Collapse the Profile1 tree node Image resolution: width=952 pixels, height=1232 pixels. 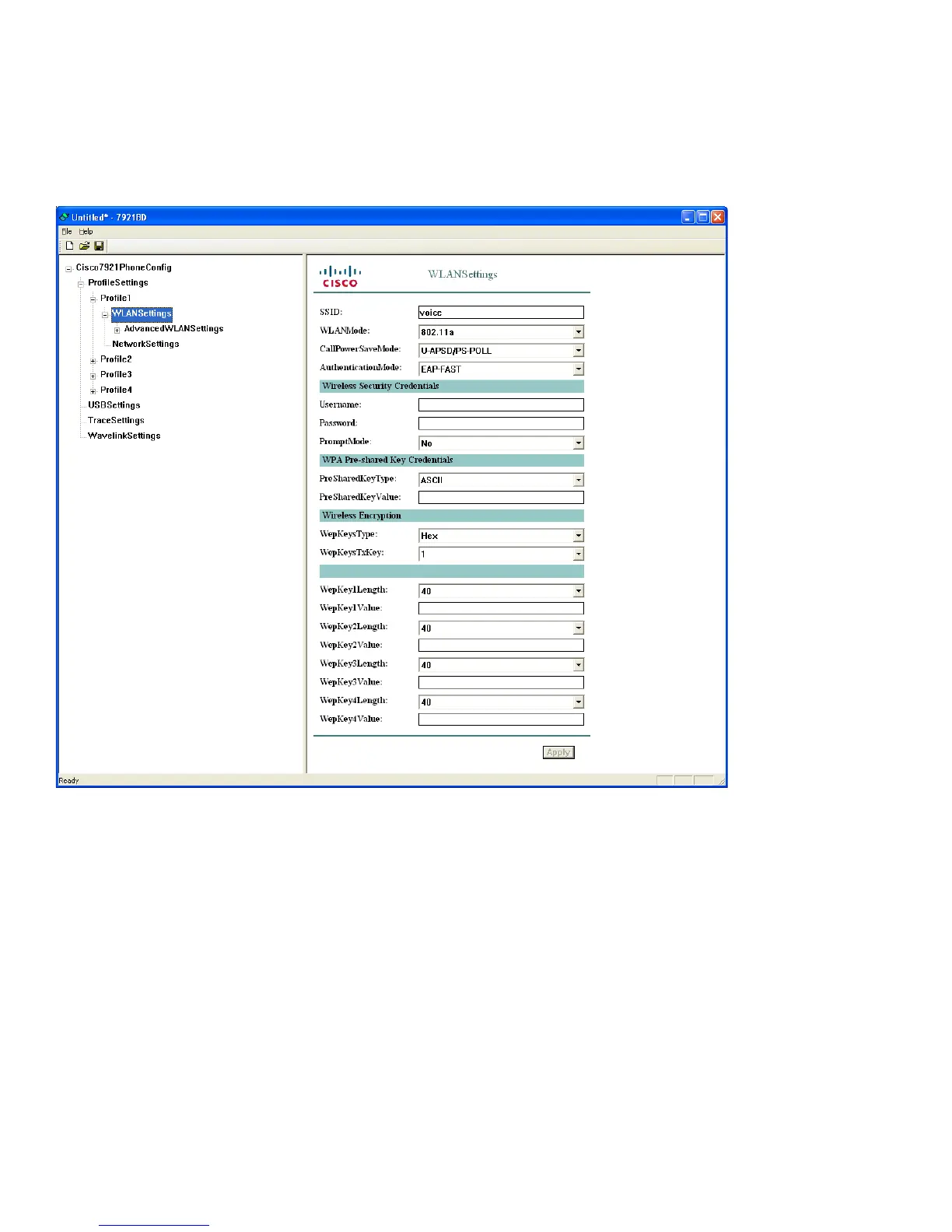click(93, 299)
